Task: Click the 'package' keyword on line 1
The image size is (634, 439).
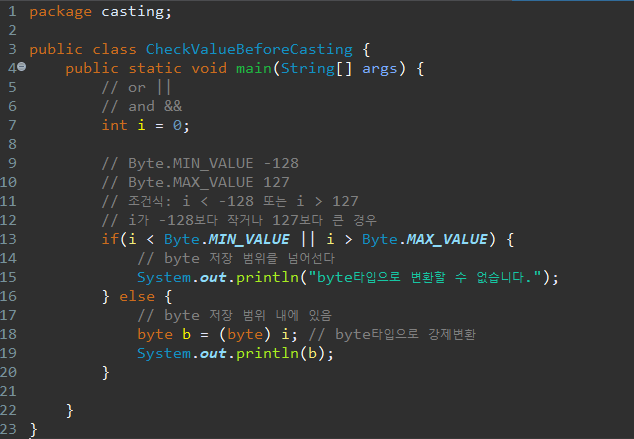Action: 60,12
